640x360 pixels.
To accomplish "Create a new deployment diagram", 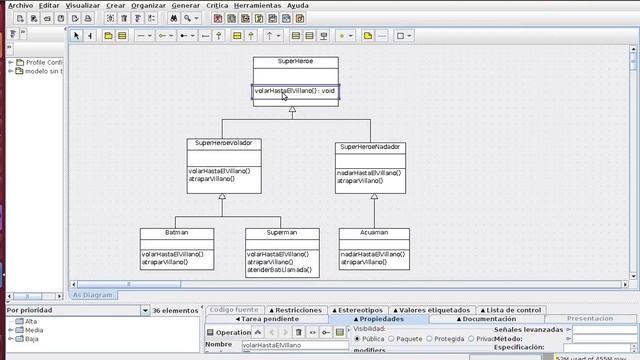I will tap(300, 18).
